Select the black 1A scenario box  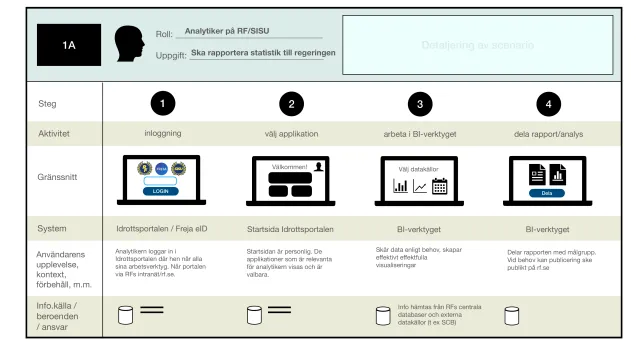tap(69, 45)
